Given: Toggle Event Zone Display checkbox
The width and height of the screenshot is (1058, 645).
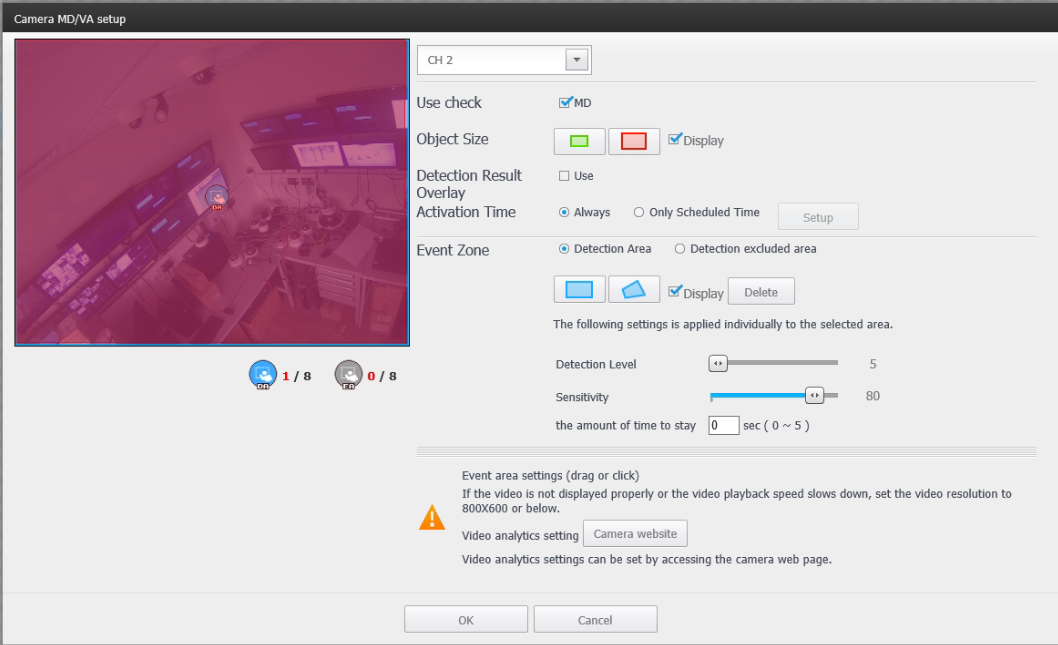Looking at the screenshot, I should coord(675,292).
